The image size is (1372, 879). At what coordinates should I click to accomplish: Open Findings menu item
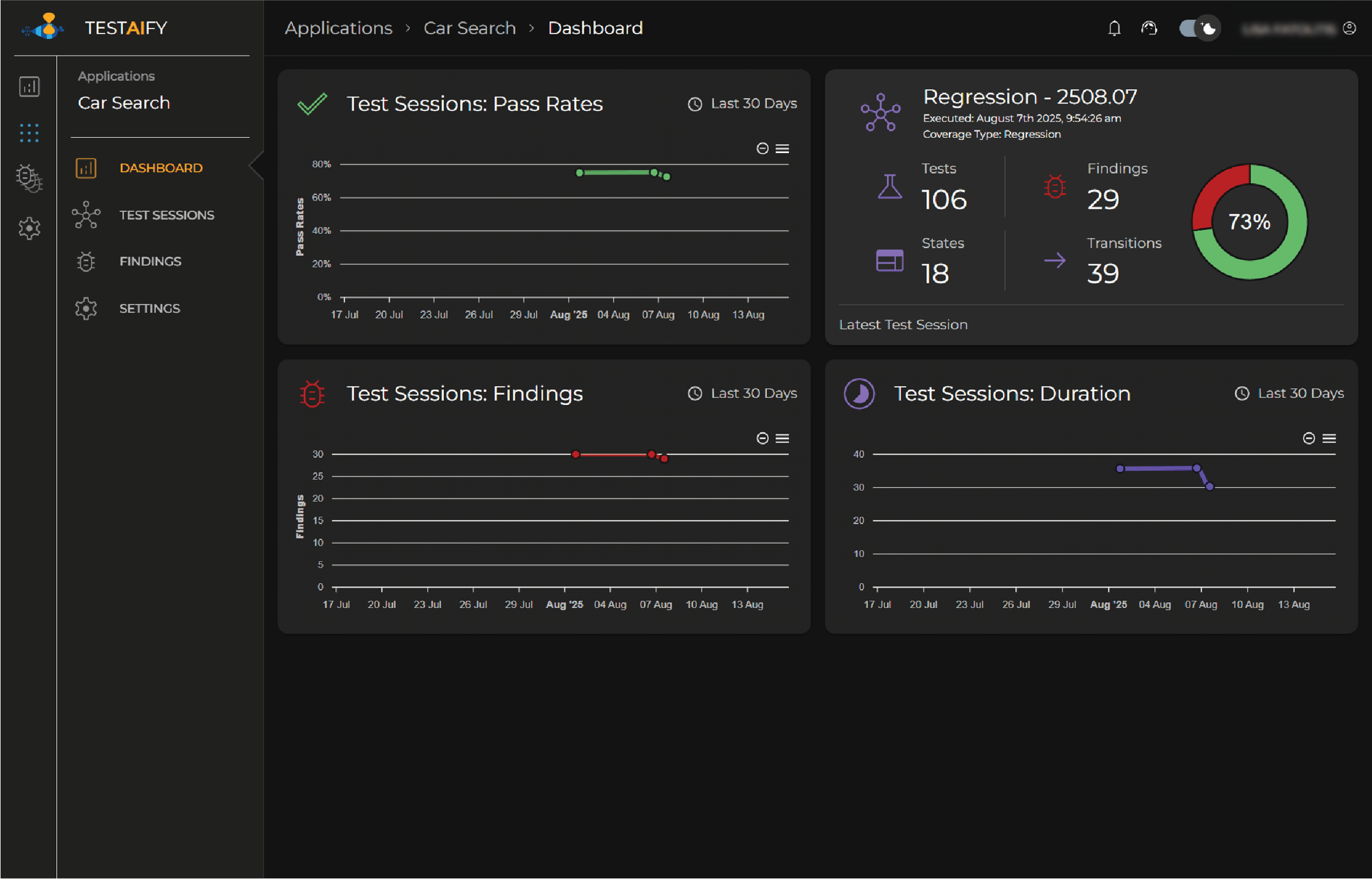click(x=150, y=261)
